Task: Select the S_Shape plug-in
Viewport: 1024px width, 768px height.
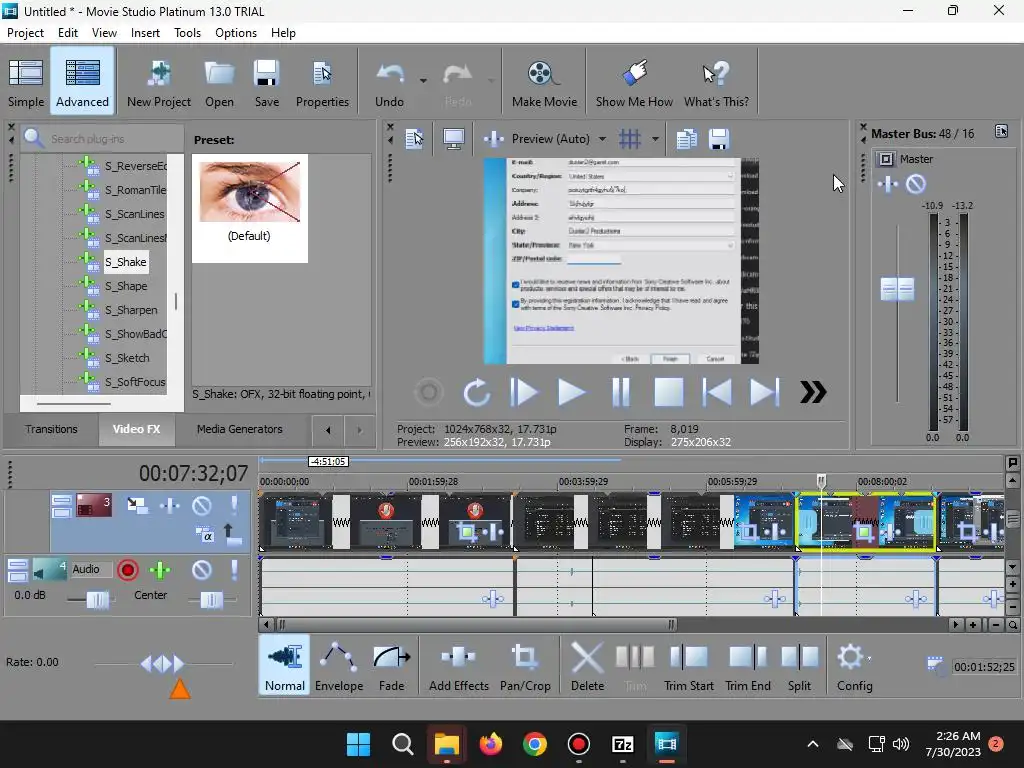Action: click(126, 286)
